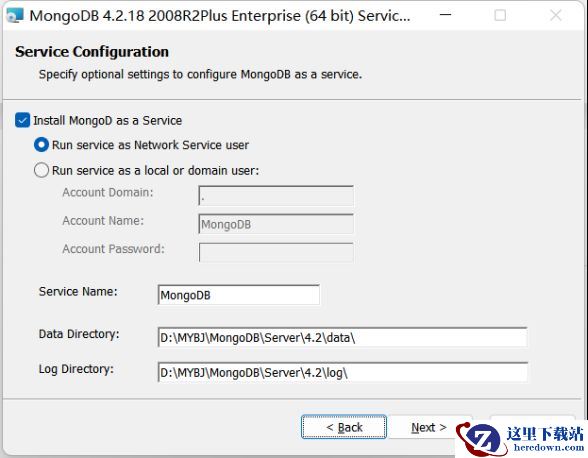
Task: Click the heredown.com watermark logo
Action: (521, 439)
